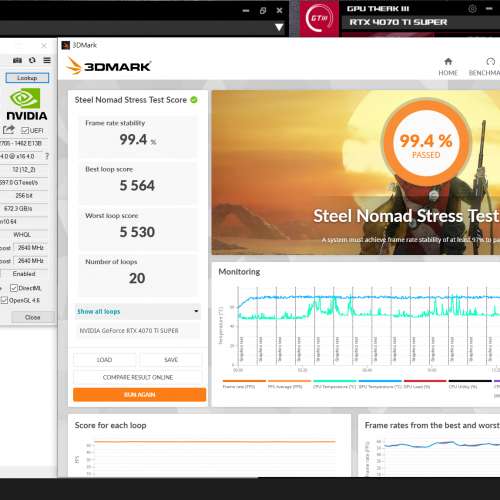Toggle CPU Temperature legend swatch

click(335, 381)
